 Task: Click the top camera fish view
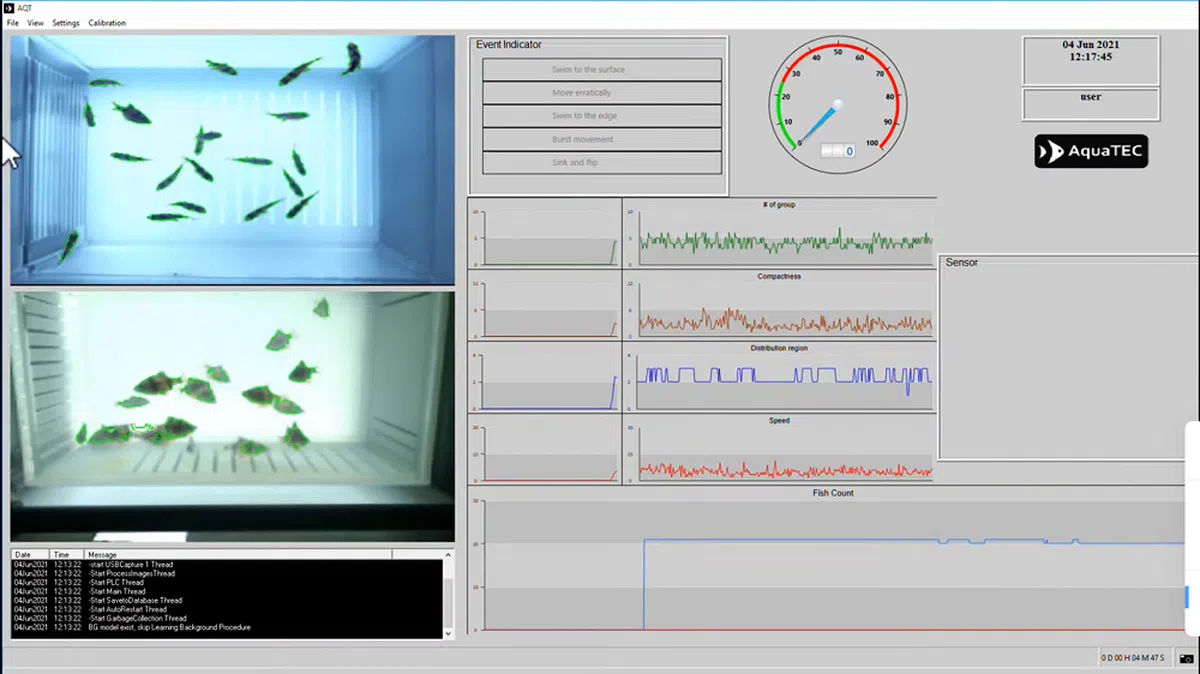click(x=232, y=160)
